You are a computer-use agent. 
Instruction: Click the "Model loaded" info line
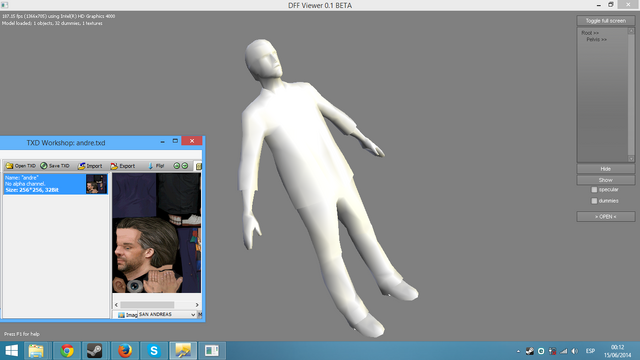52,23
